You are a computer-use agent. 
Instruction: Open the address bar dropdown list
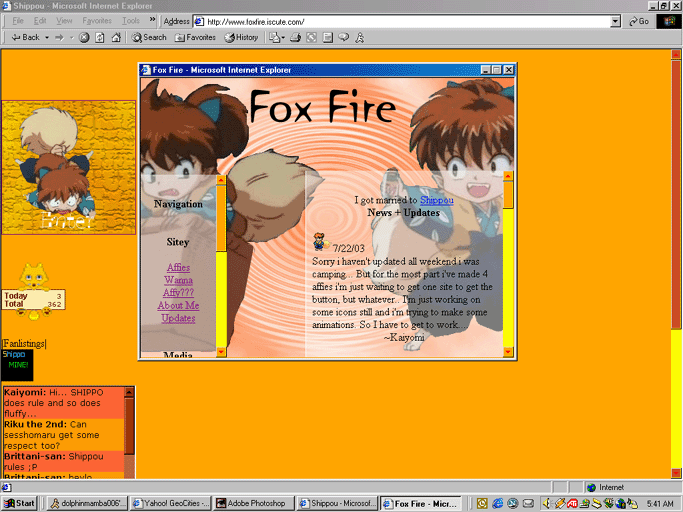click(615, 21)
